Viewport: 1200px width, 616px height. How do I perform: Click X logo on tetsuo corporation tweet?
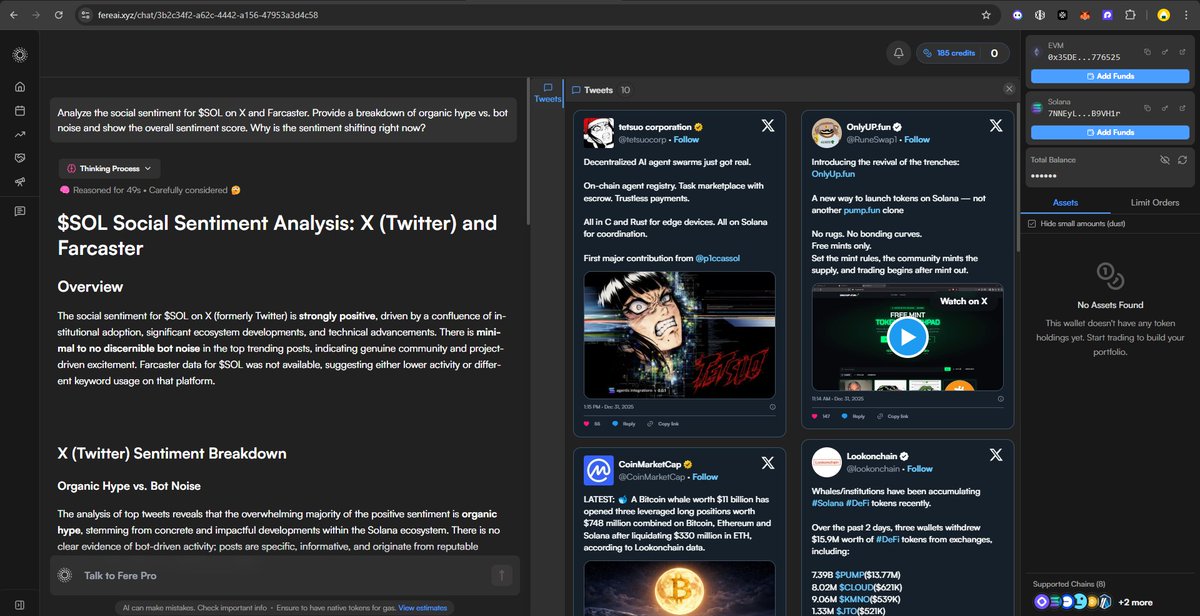pos(767,126)
